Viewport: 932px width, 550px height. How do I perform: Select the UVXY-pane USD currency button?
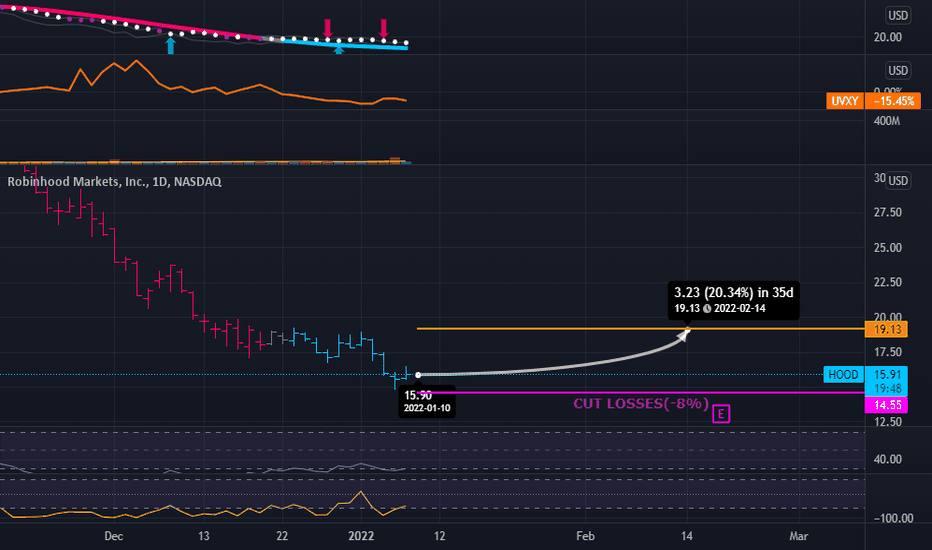click(x=898, y=71)
